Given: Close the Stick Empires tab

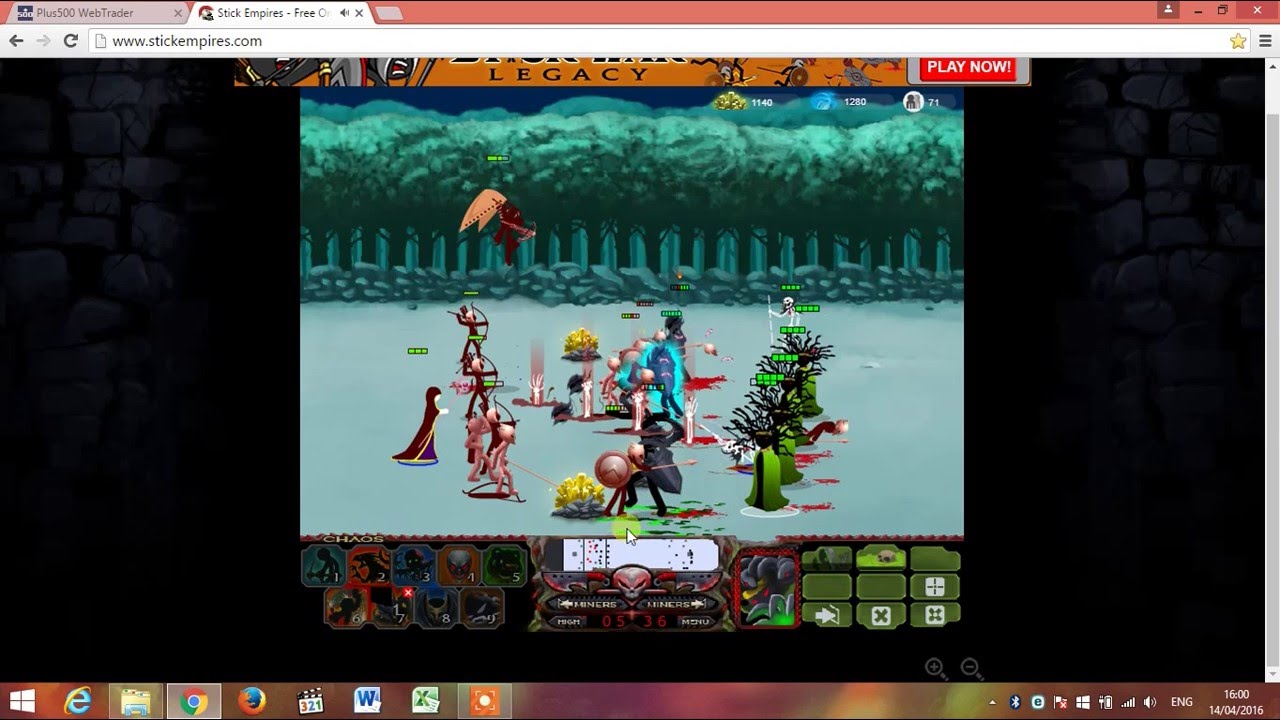Looking at the screenshot, I should [360, 13].
